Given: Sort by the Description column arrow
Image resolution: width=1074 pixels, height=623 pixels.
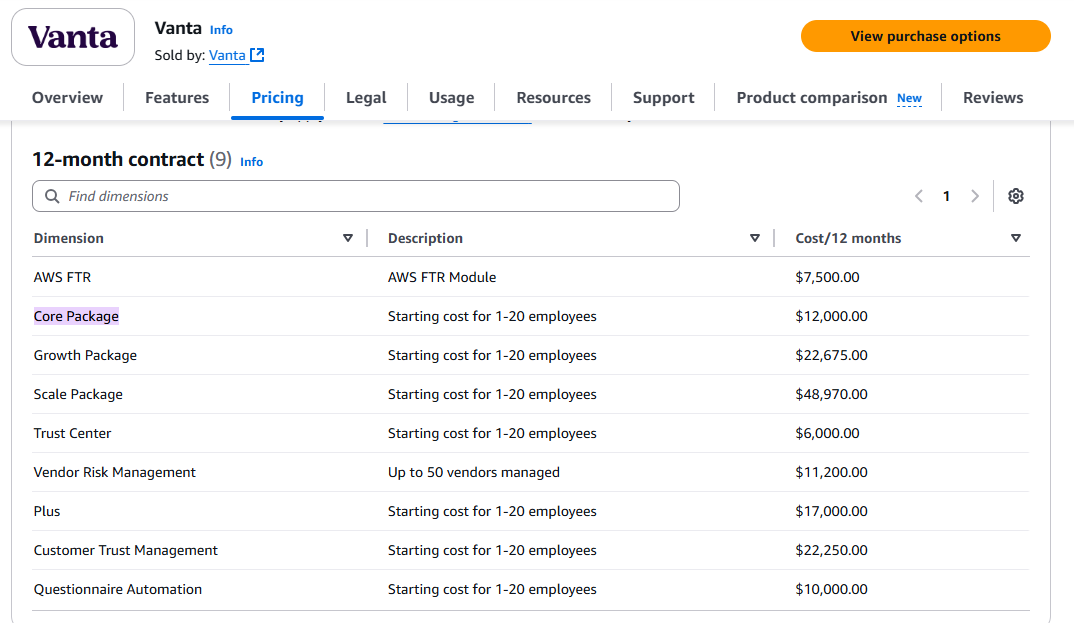Looking at the screenshot, I should tap(755, 238).
